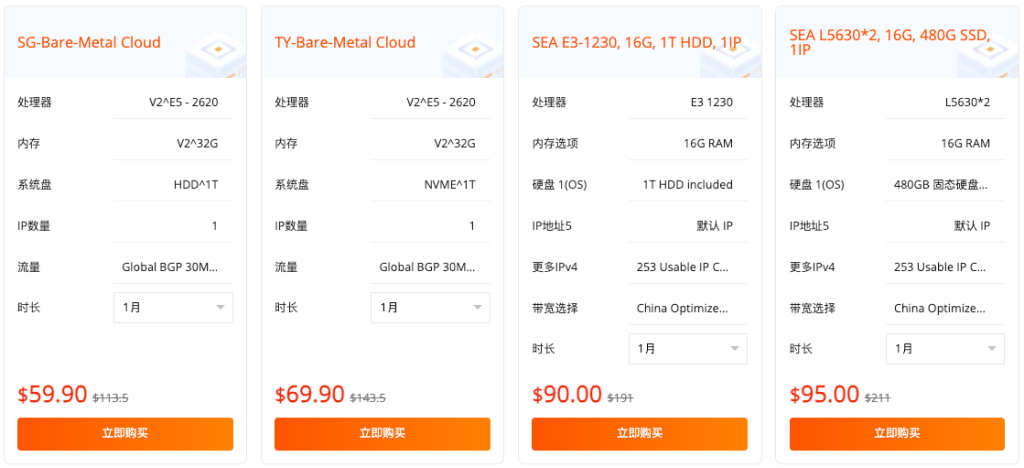
Task: Select the SEA E3-1230, 16G, 1T HDD title
Action: click(637, 42)
